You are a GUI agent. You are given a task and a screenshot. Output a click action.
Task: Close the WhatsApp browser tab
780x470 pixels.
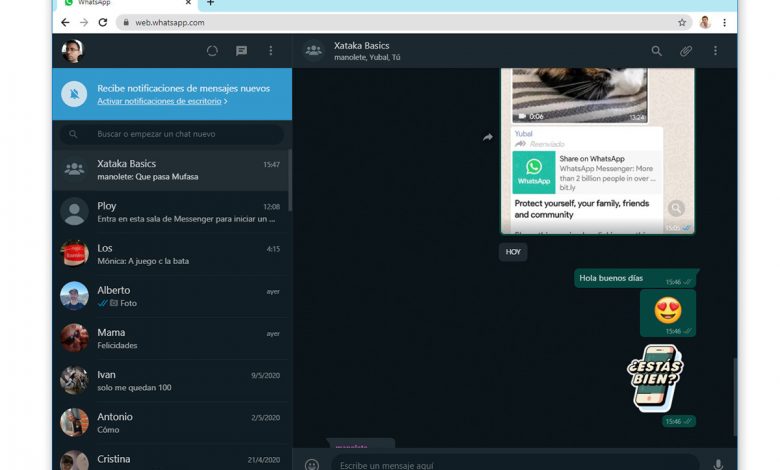pyautogui.click(x=188, y=3)
